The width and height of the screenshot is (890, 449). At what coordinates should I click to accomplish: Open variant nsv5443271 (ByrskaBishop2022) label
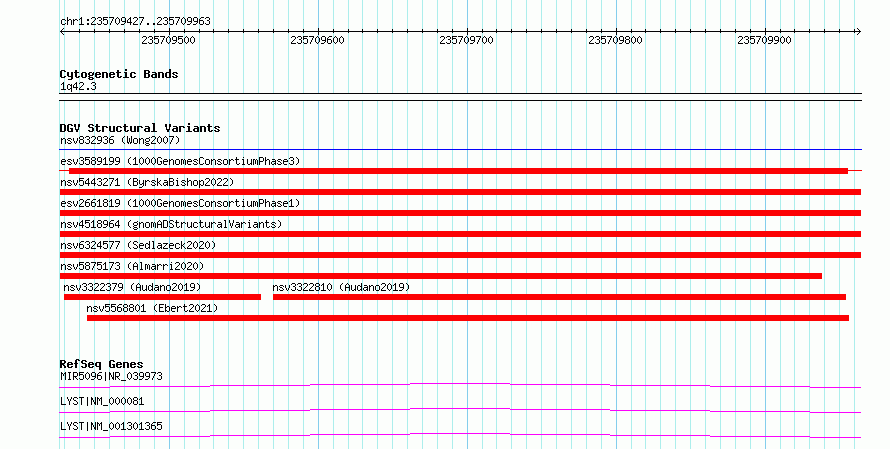(x=147, y=182)
